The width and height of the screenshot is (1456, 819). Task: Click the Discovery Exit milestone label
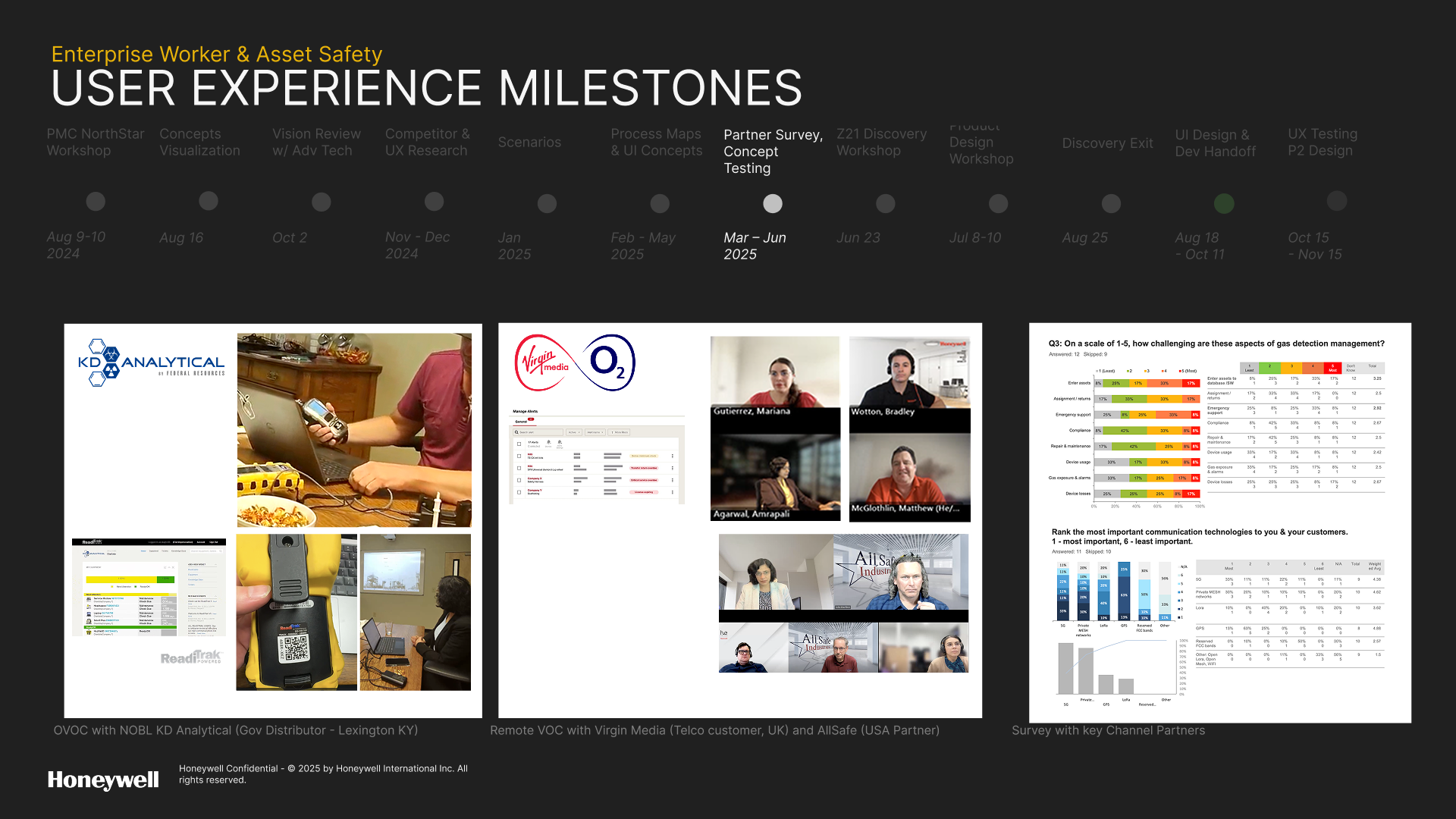tap(1106, 143)
